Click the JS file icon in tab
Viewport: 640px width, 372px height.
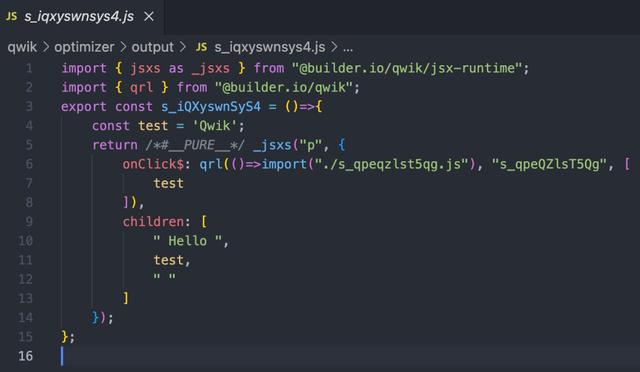(x=11, y=16)
